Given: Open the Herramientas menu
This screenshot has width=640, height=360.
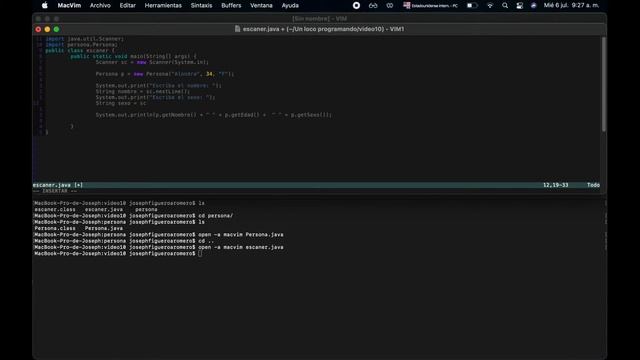Looking at the screenshot, I should 163,5.
